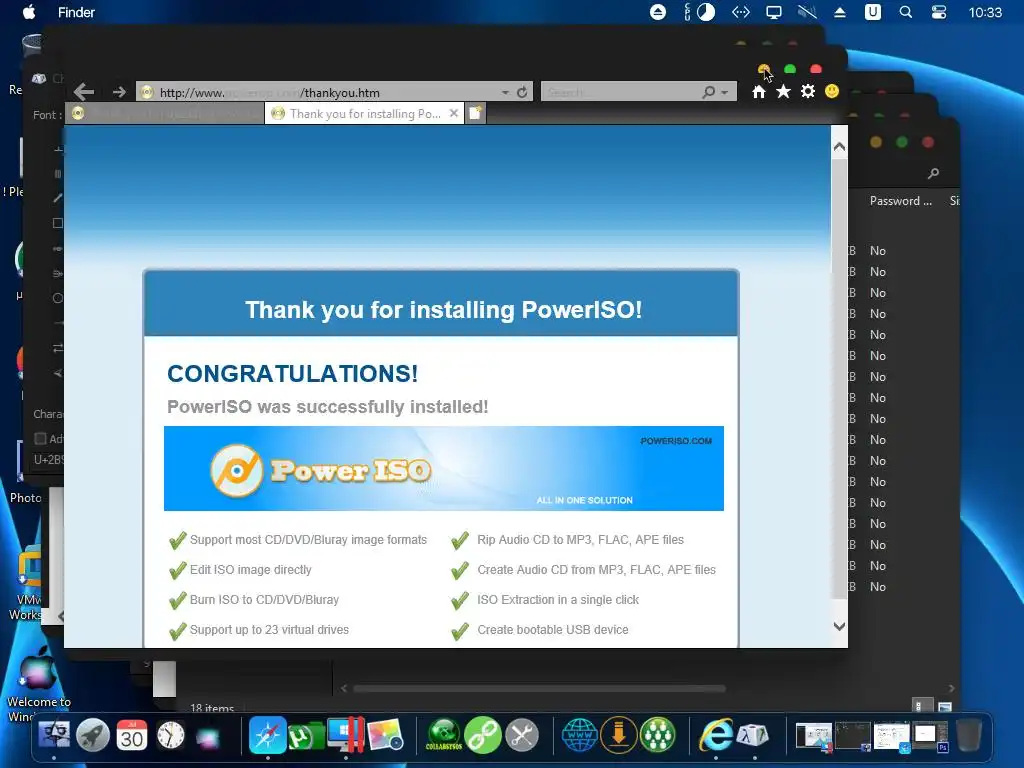Click 'Support up to 23 virtual drives' text
Image resolution: width=1024 pixels, height=768 pixels.
tap(269, 630)
